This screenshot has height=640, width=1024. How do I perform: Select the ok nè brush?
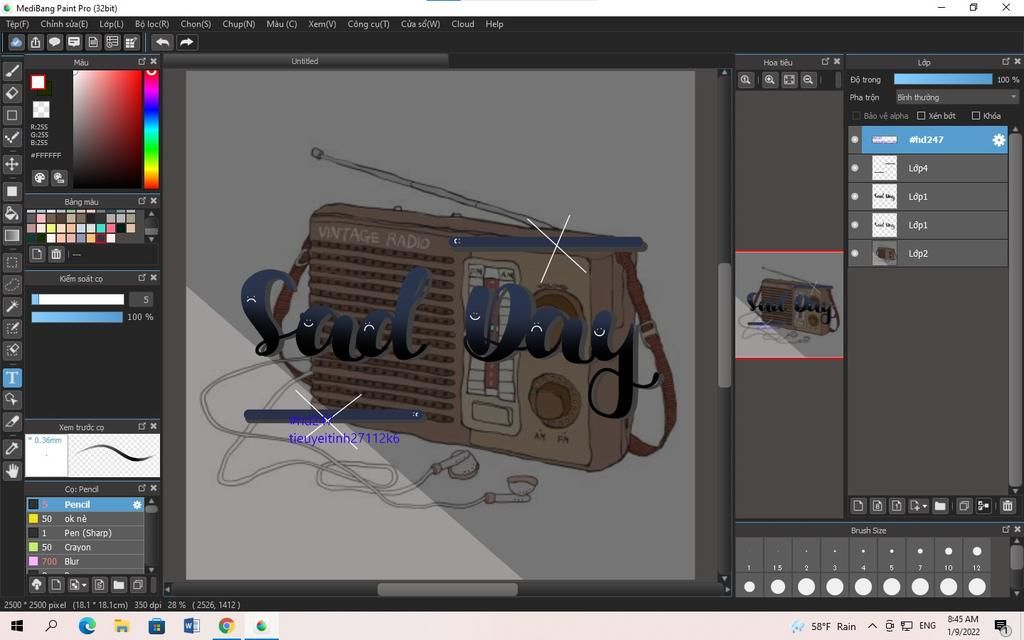pos(85,519)
